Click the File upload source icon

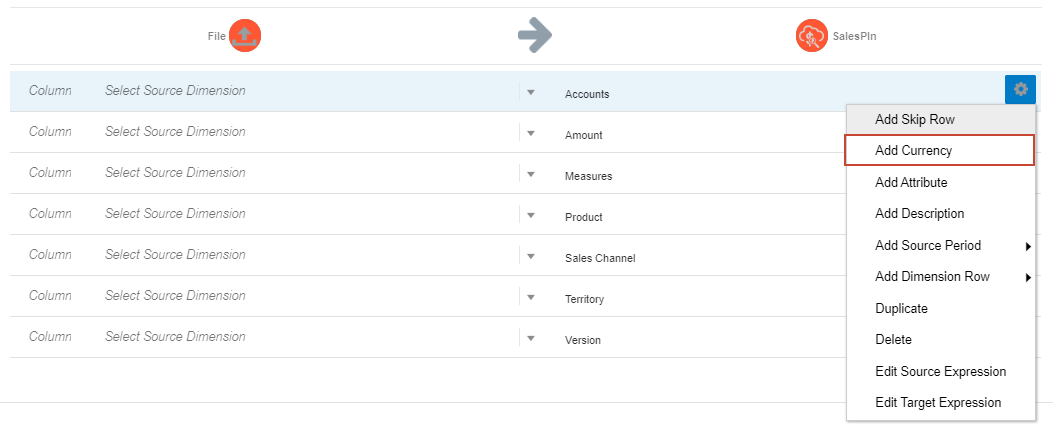coord(244,36)
